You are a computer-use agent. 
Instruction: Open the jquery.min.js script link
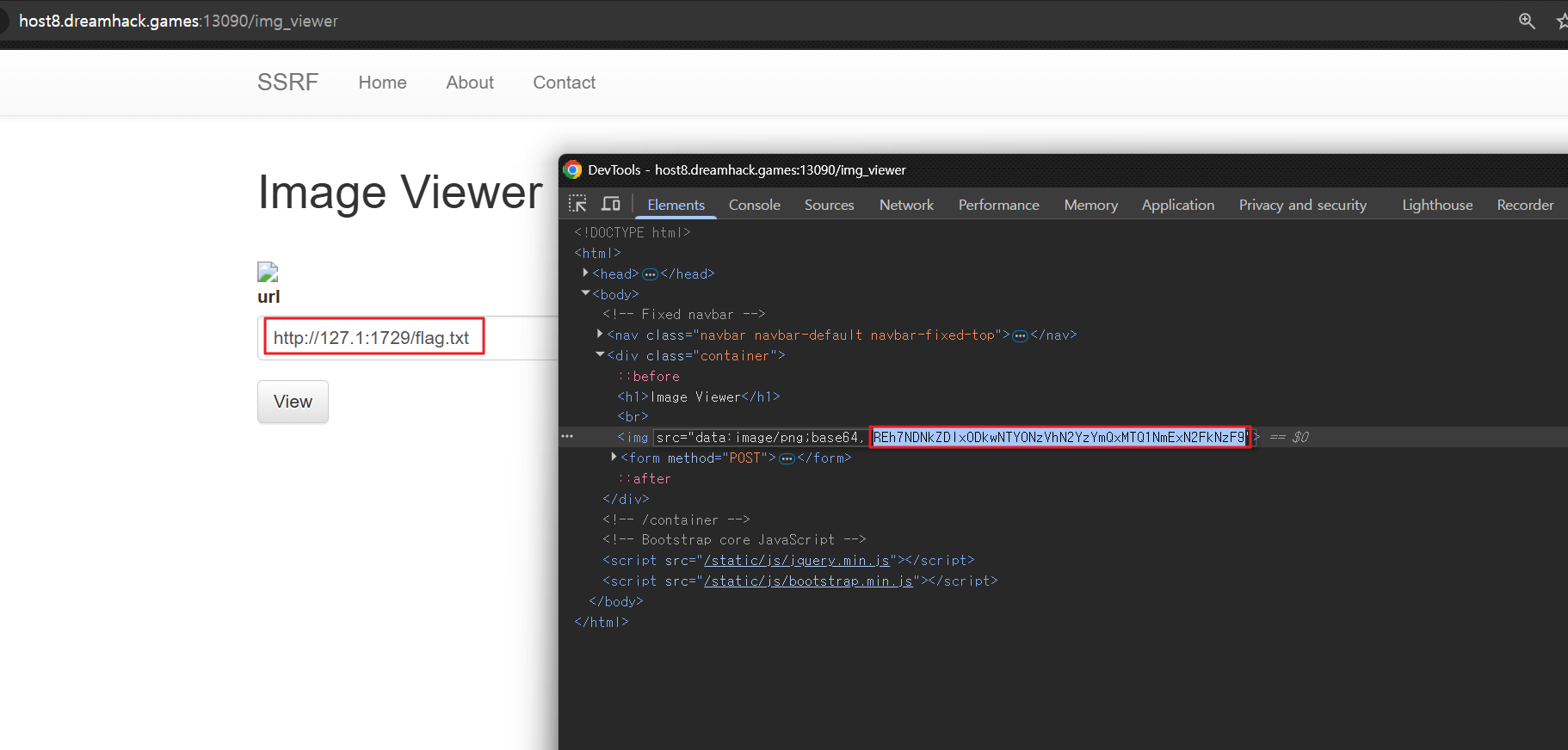797,561
